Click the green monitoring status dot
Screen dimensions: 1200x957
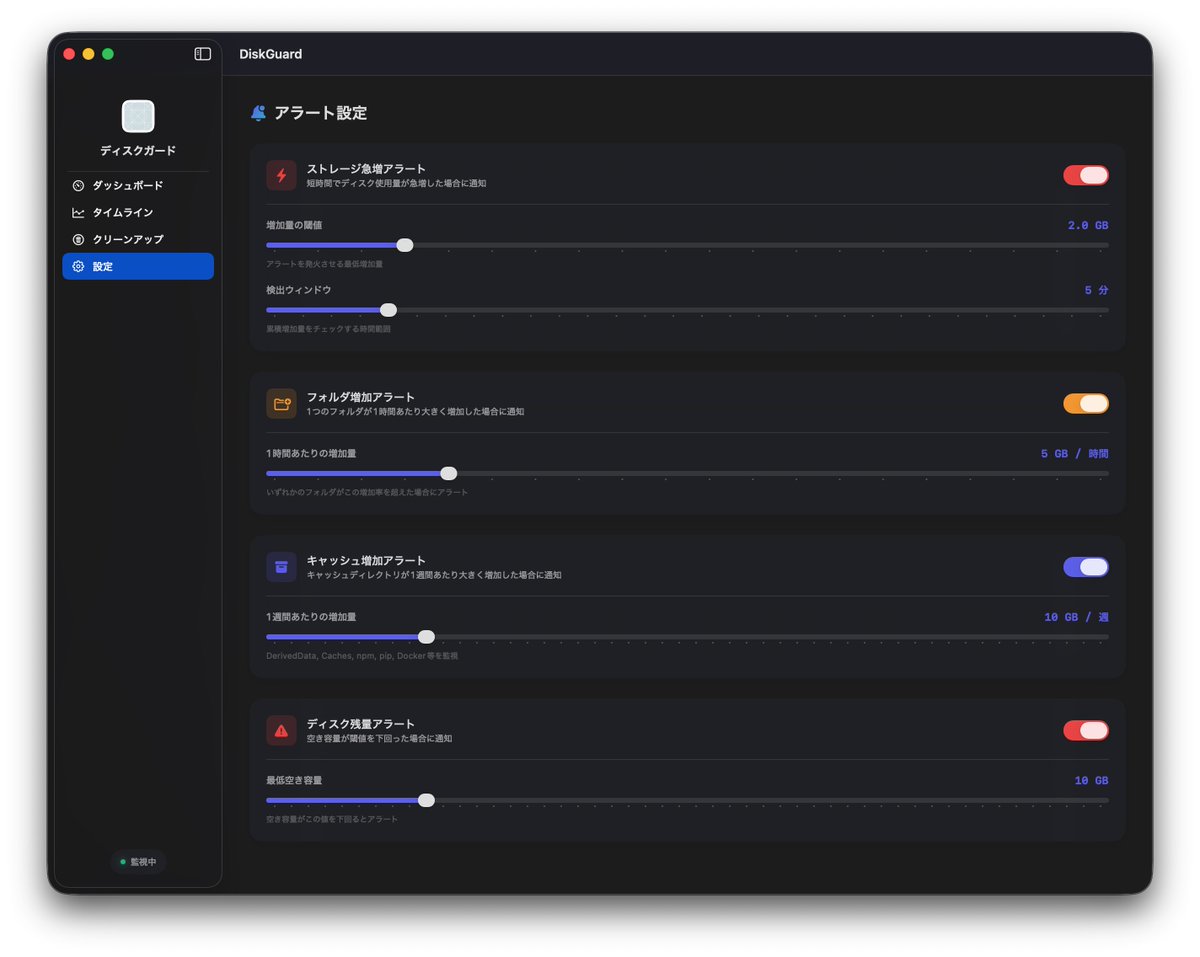point(123,862)
